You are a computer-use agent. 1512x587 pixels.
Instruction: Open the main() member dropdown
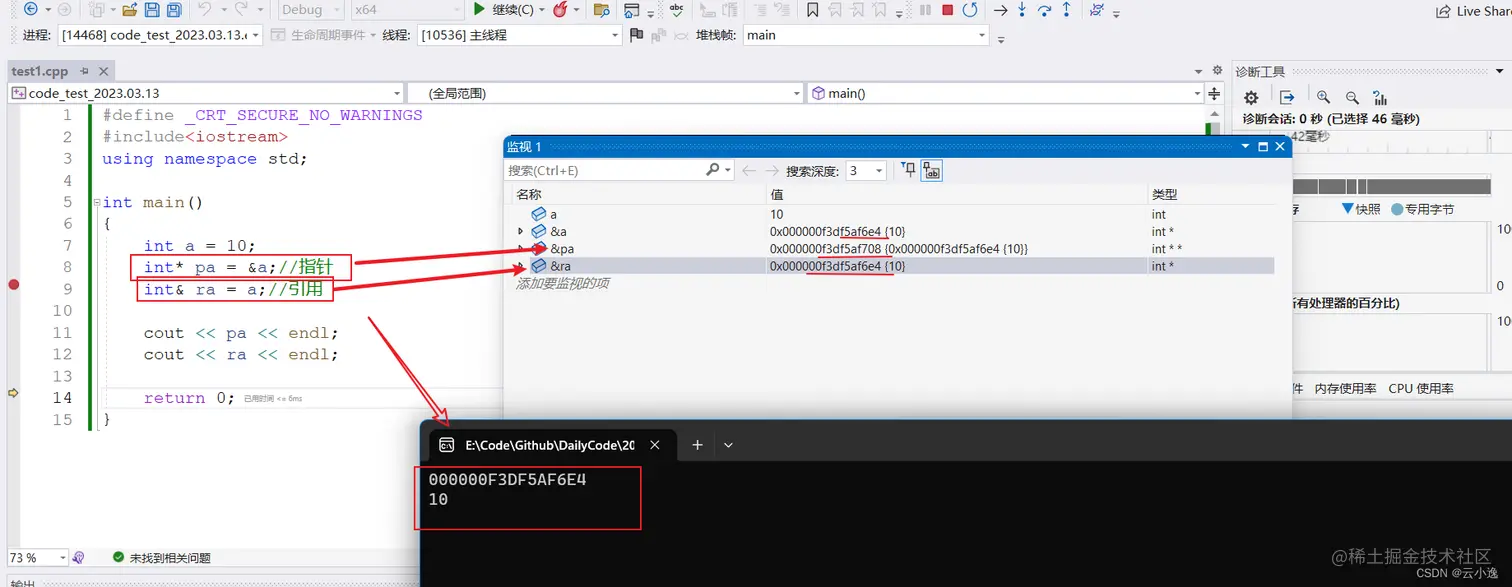point(1005,93)
